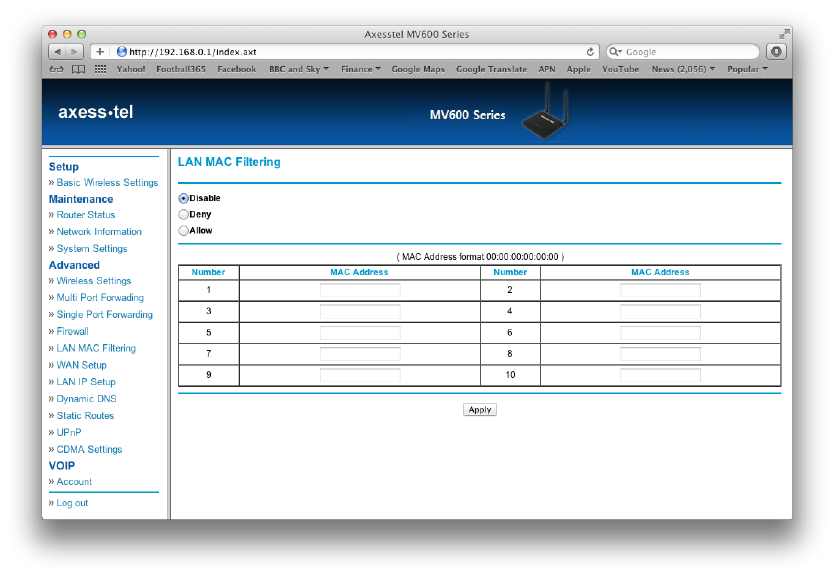This screenshot has height=577, width=834.
Task: Click Log out
Action: (x=72, y=503)
